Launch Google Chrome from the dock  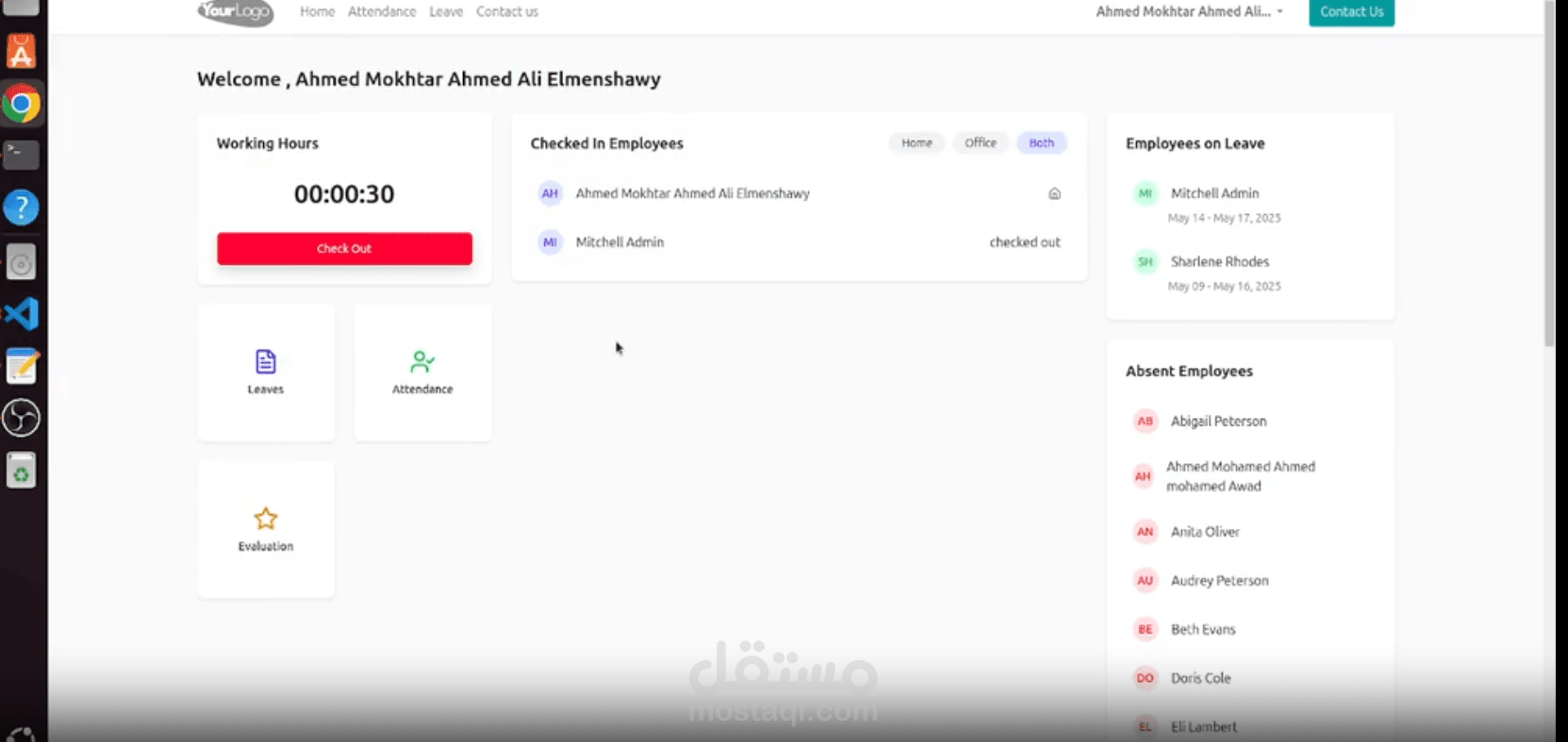coord(21,103)
